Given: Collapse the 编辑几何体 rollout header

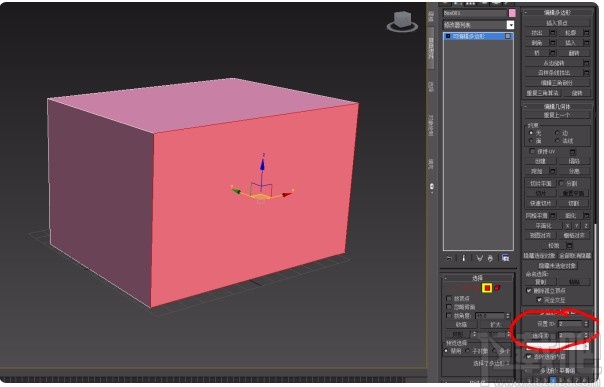Looking at the screenshot, I should click(557, 106).
